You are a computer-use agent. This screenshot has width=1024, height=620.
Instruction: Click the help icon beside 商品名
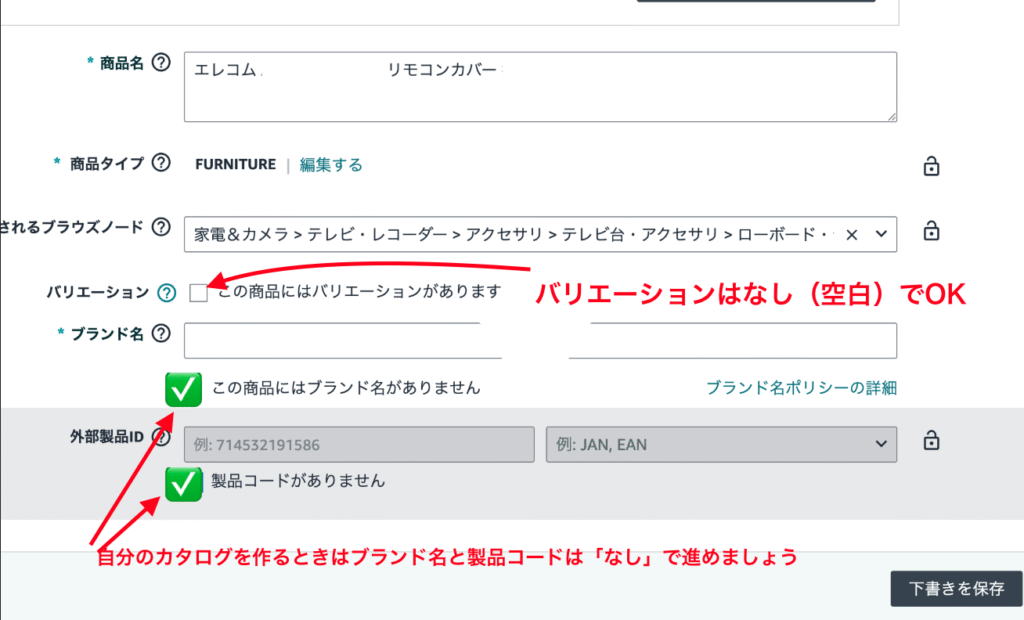162,63
